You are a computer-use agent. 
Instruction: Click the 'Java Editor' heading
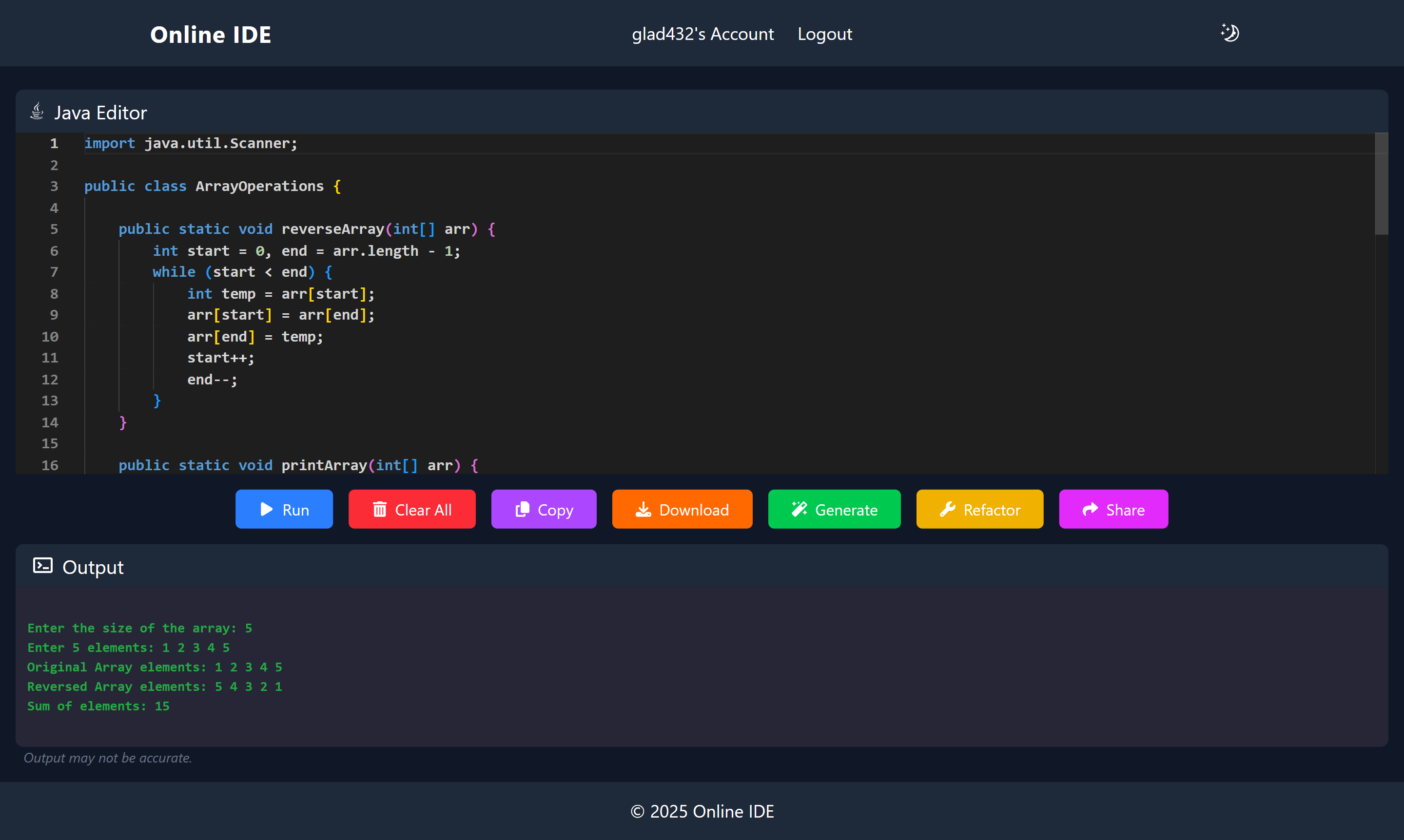coord(100,113)
